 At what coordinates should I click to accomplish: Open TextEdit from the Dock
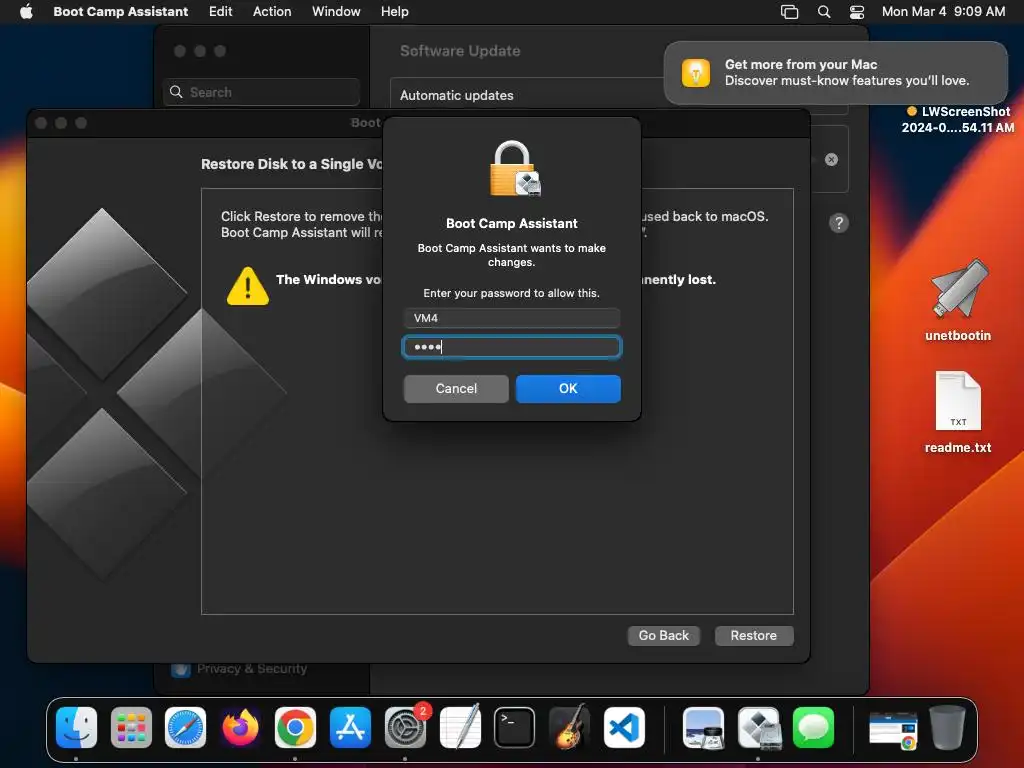(460, 727)
